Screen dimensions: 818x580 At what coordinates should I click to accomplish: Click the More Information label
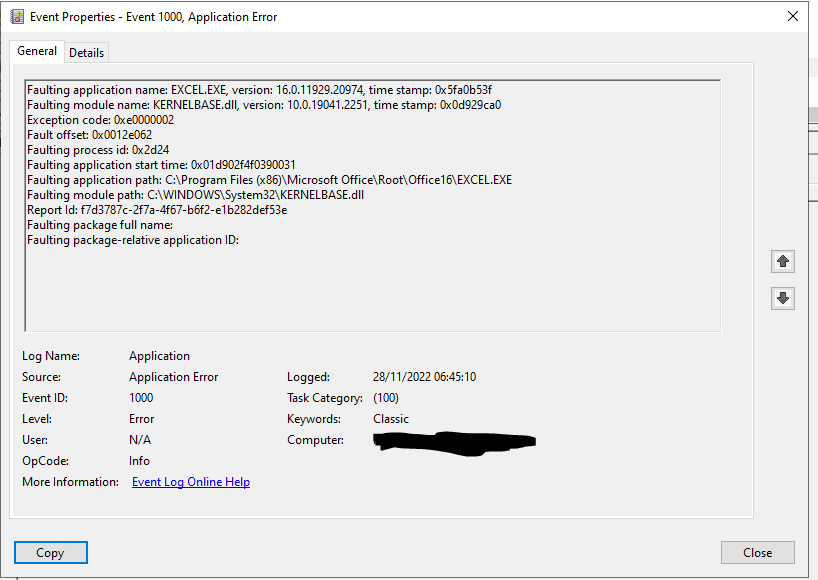pos(71,482)
